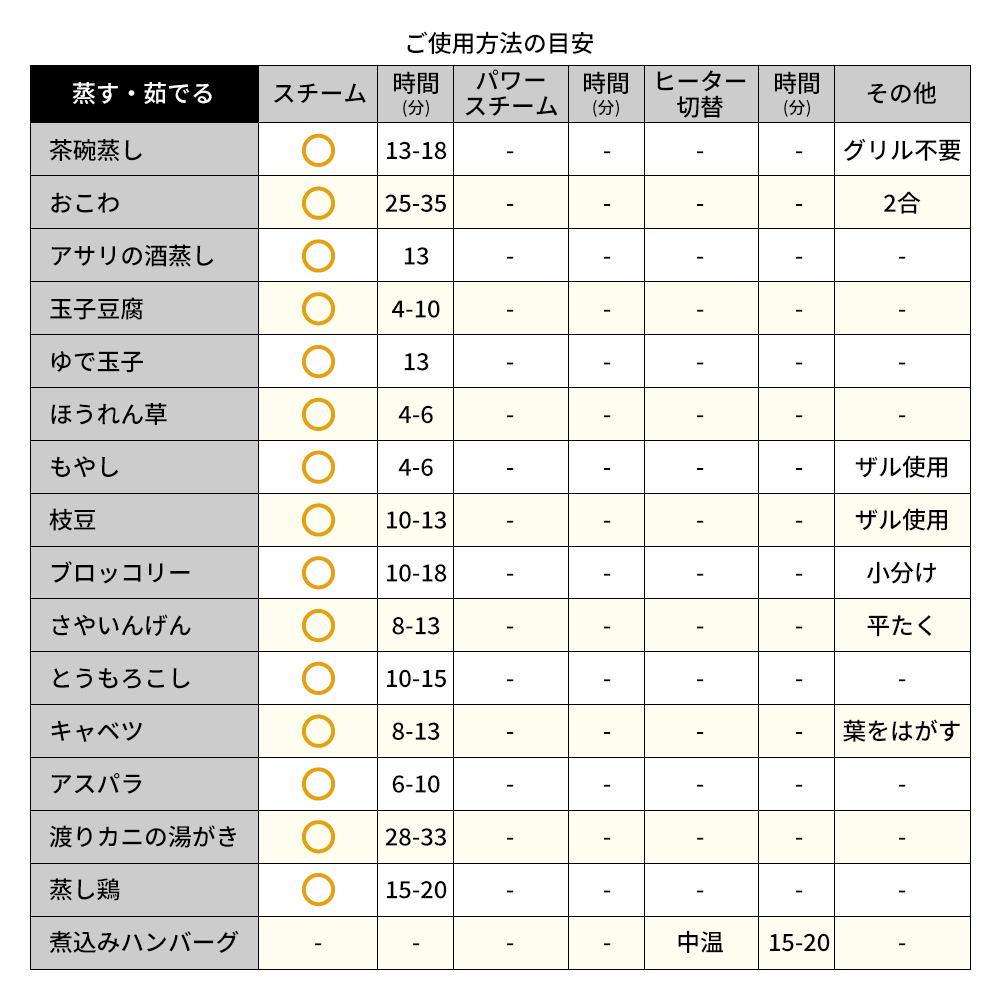Click the ご使用方法の目安 title
1000x1000 pixels.
(x=500, y=43)
